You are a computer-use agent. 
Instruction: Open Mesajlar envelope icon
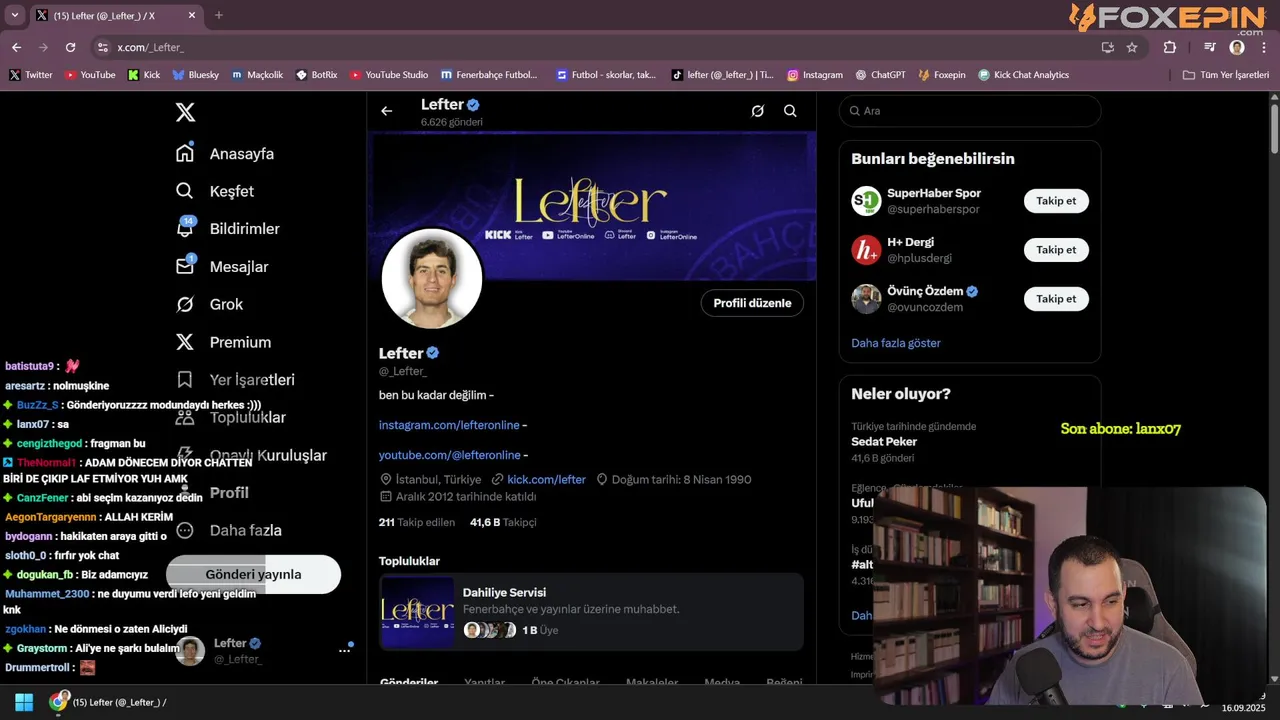pyautogui.click(x=185, y=266)
